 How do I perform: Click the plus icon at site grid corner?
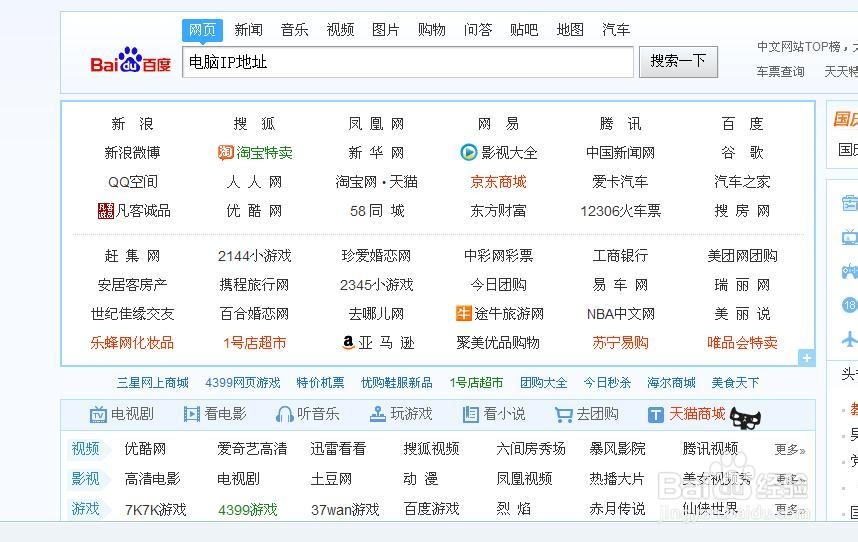click(807, 358)
